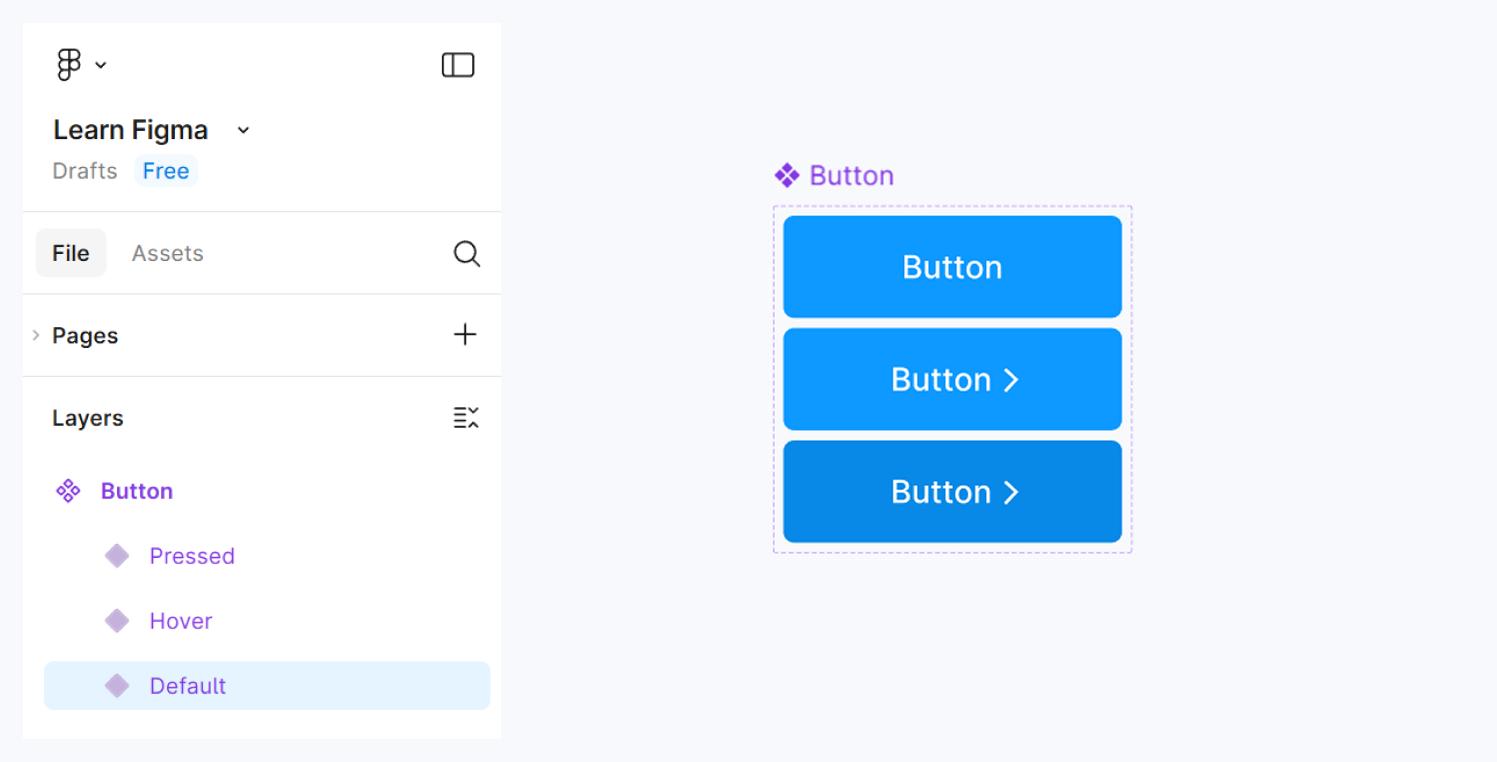Add a new page with the plus icon
The height and width of the screenshot is (762, 1497).
(x=465, y=334)
